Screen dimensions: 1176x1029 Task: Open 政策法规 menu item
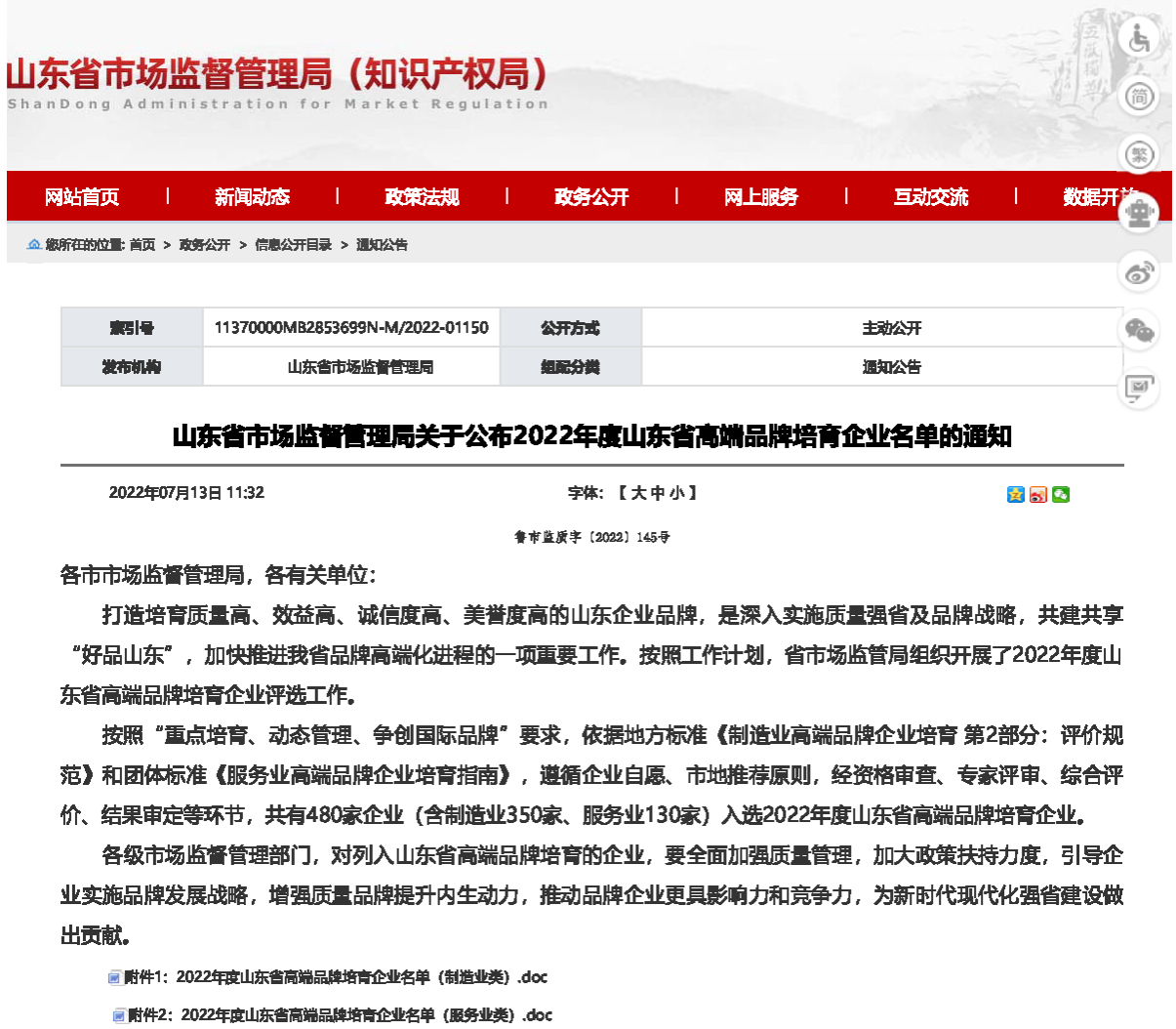coord(422,197)
